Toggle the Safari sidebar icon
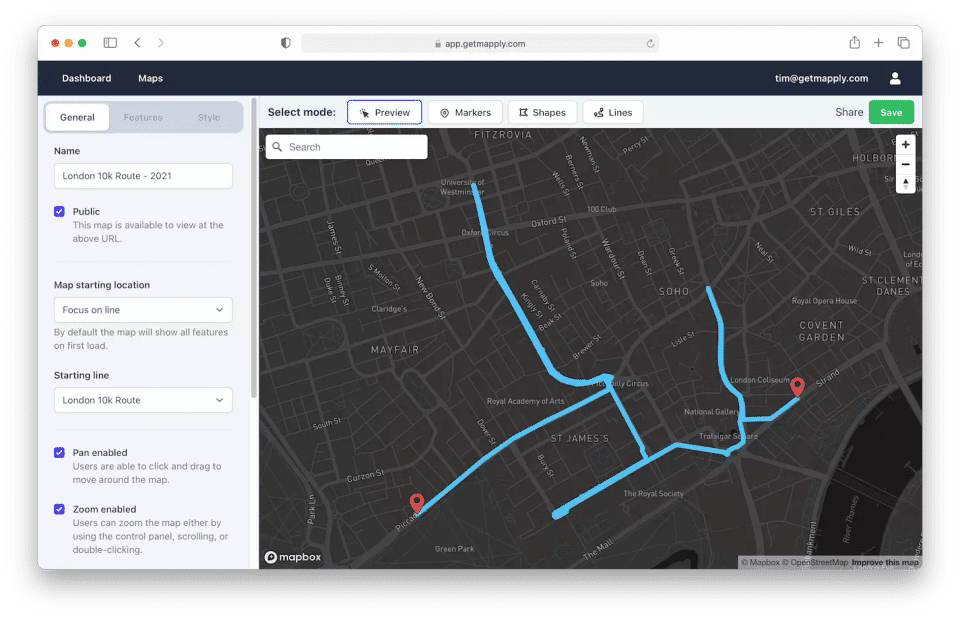This screenshot has width=960, height=619. click(x=110, y=43)
